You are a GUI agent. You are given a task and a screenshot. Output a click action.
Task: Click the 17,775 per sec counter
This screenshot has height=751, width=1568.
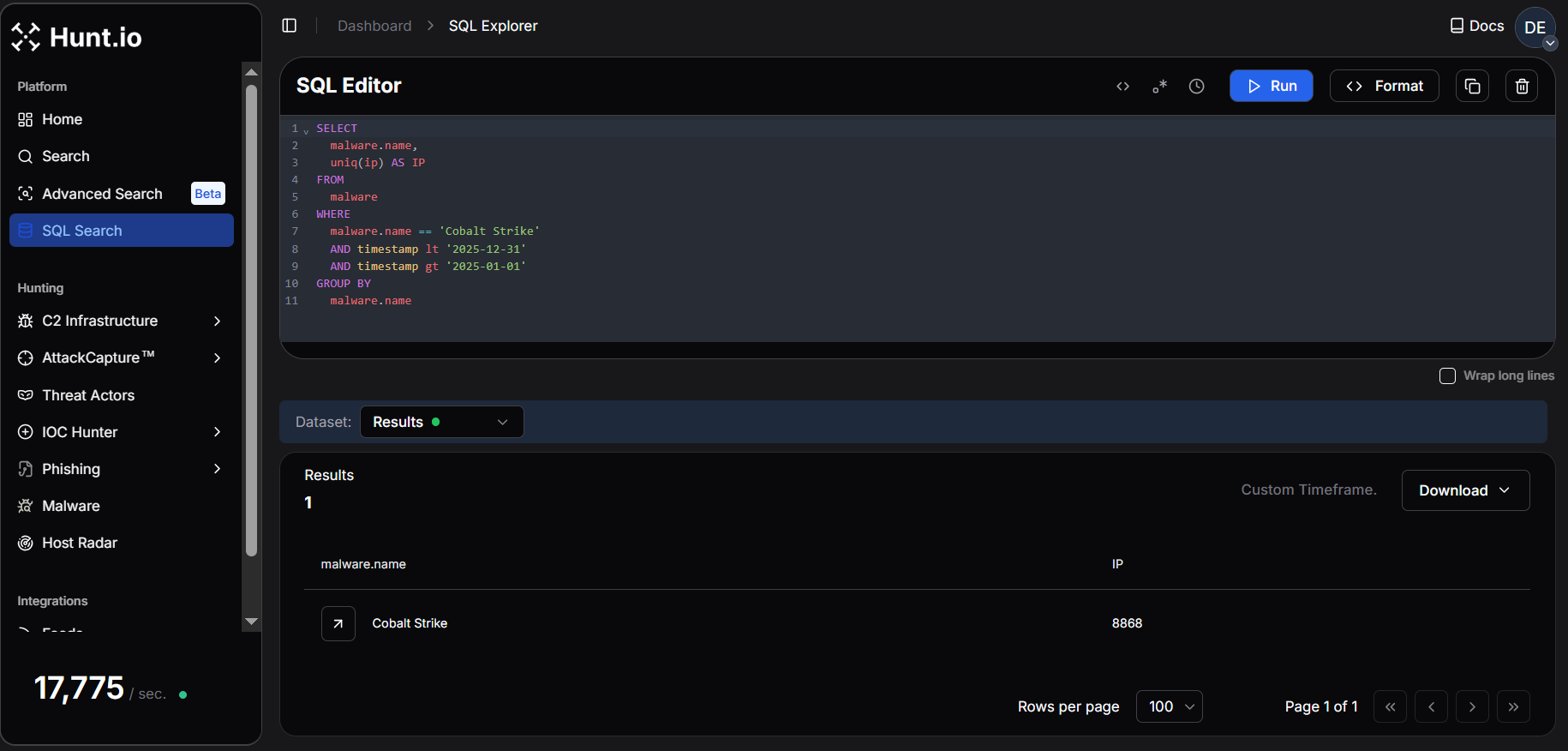100,688
